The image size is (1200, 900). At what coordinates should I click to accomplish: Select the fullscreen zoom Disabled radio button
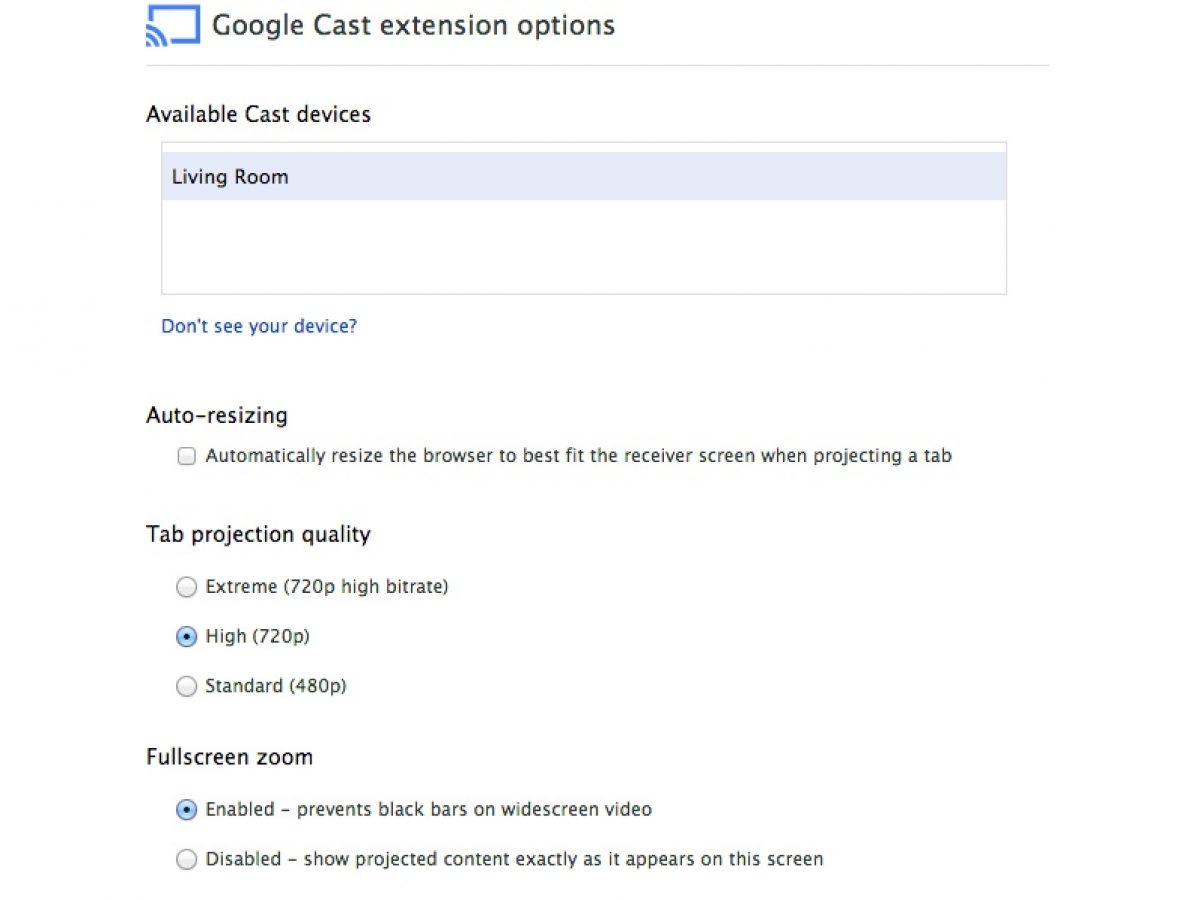click(186, 860)
